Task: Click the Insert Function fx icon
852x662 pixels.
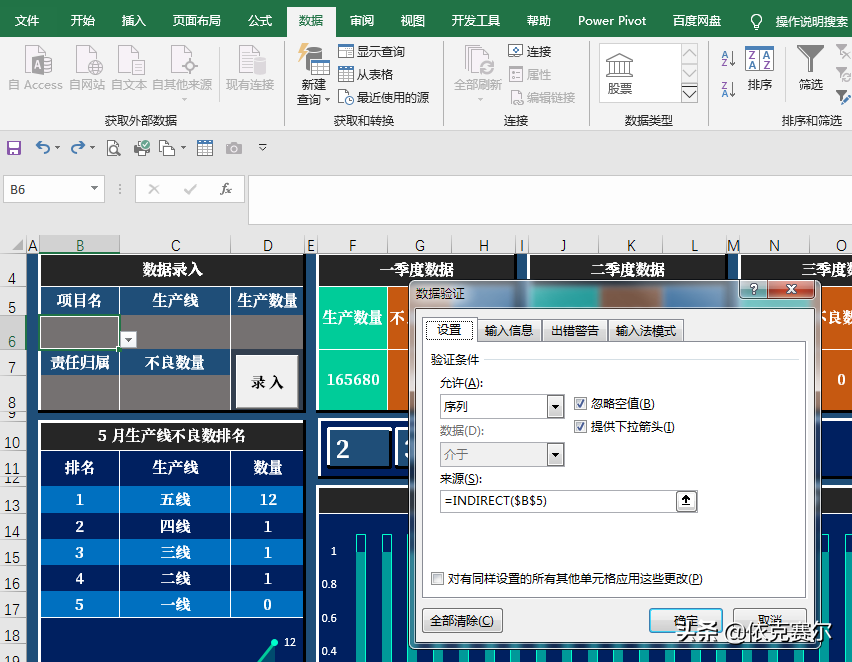Action: click(225, 189)
